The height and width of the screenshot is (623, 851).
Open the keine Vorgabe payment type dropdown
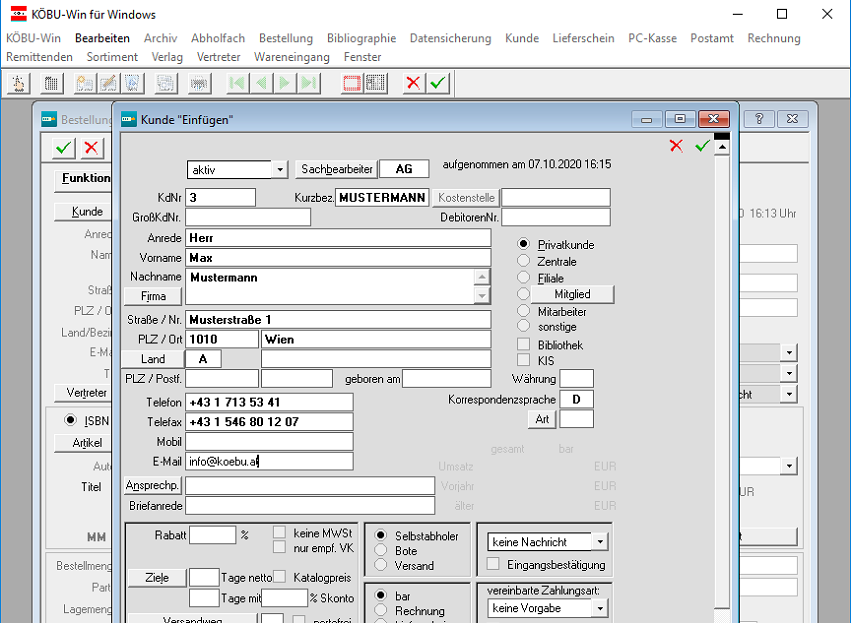(x=599, y=608)
